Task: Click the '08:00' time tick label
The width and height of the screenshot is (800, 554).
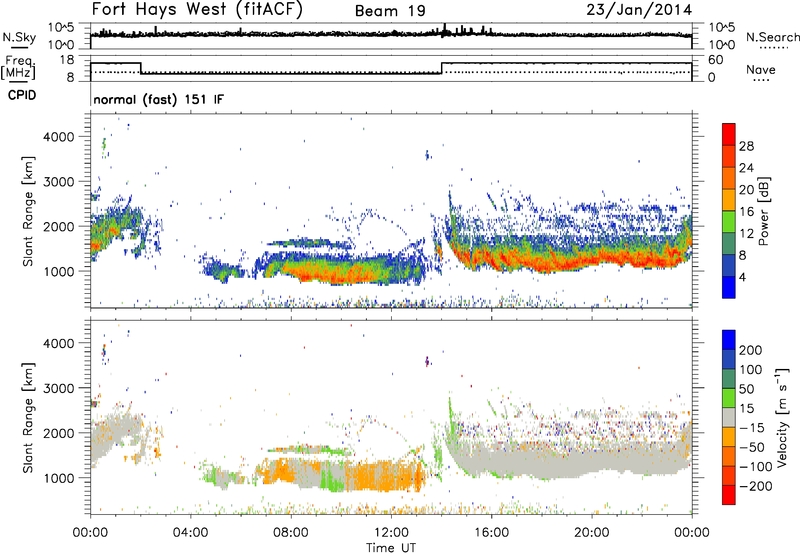Action: (291, 533)
